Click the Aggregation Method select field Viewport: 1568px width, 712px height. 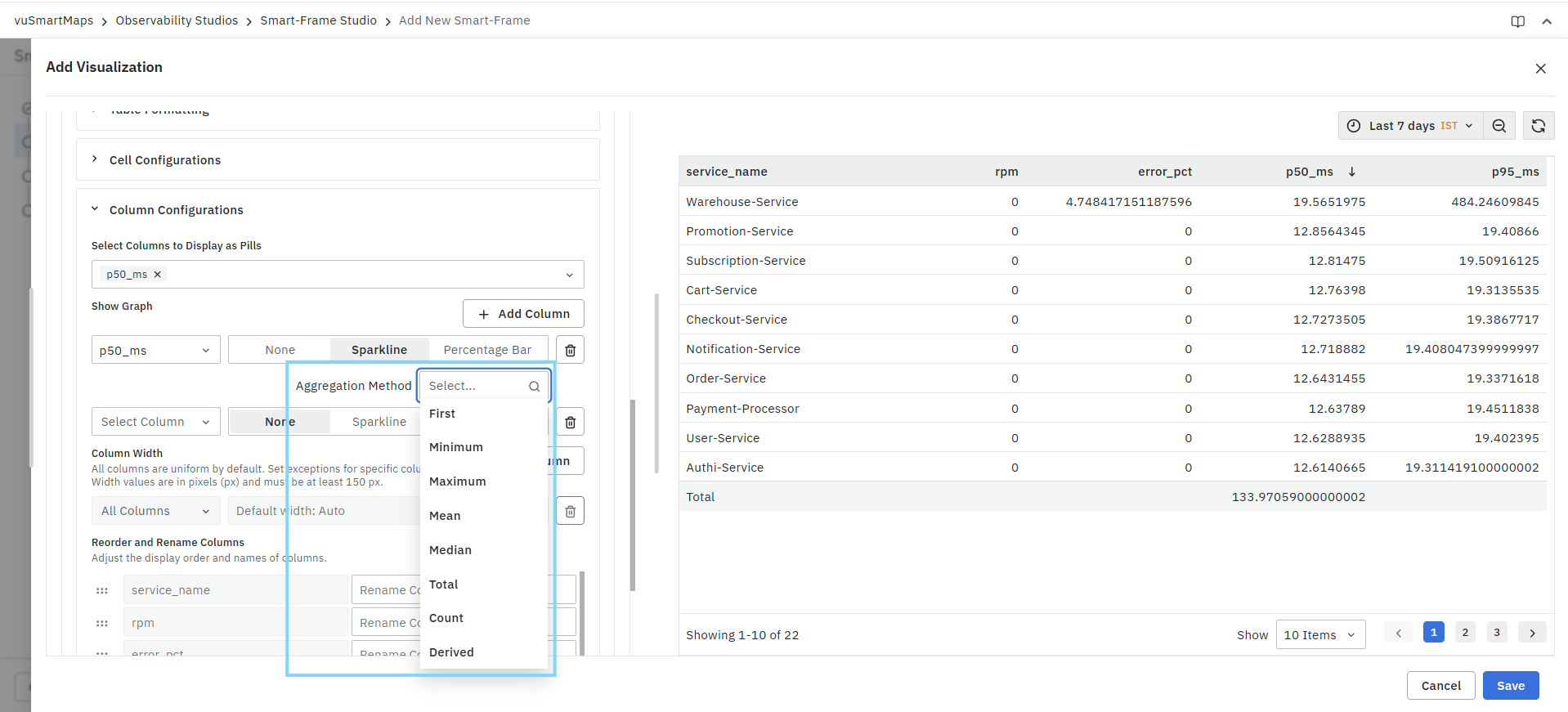(x=484, y=386)
